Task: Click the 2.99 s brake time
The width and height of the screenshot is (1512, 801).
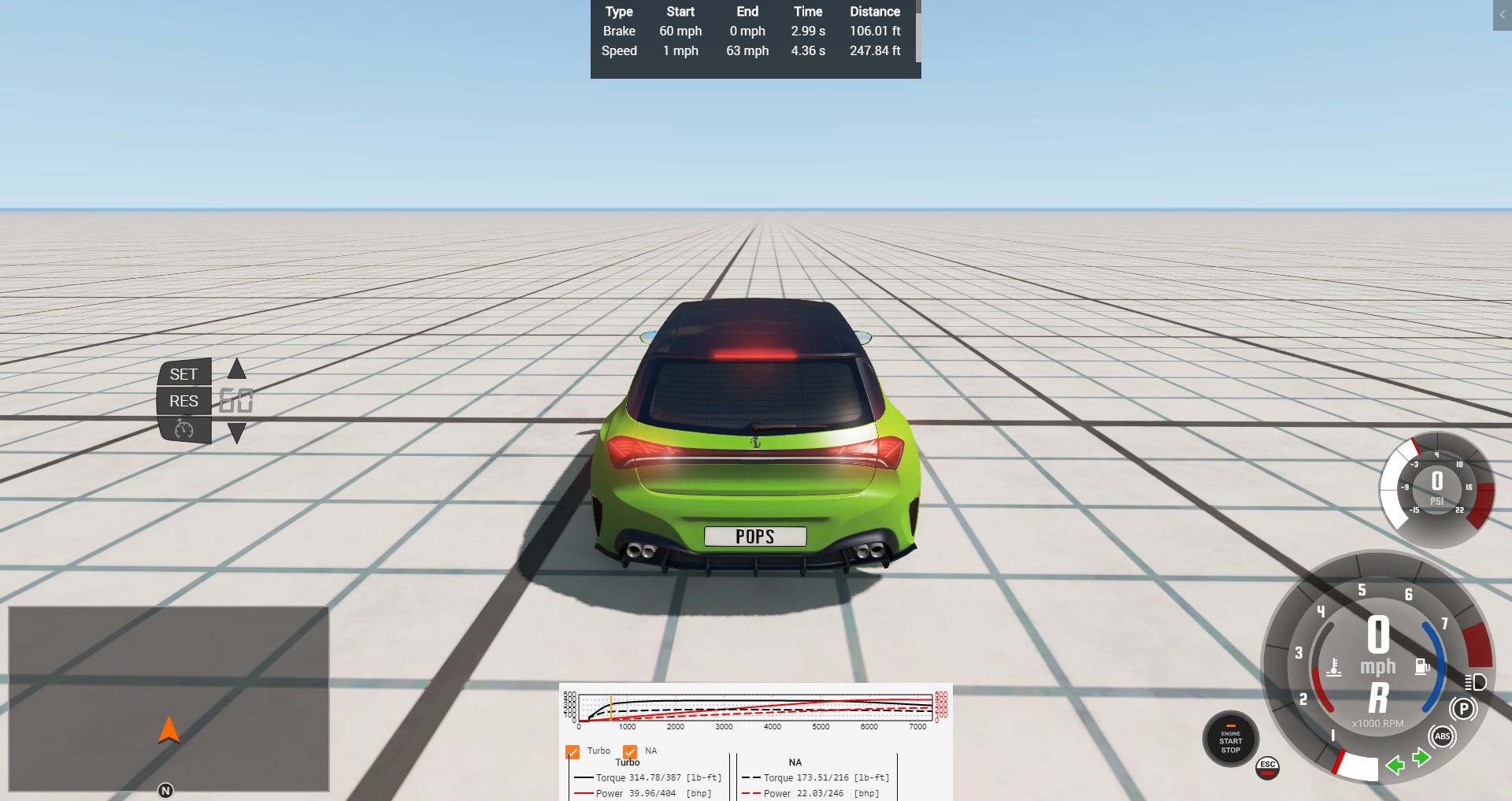Action: point(808,31)
